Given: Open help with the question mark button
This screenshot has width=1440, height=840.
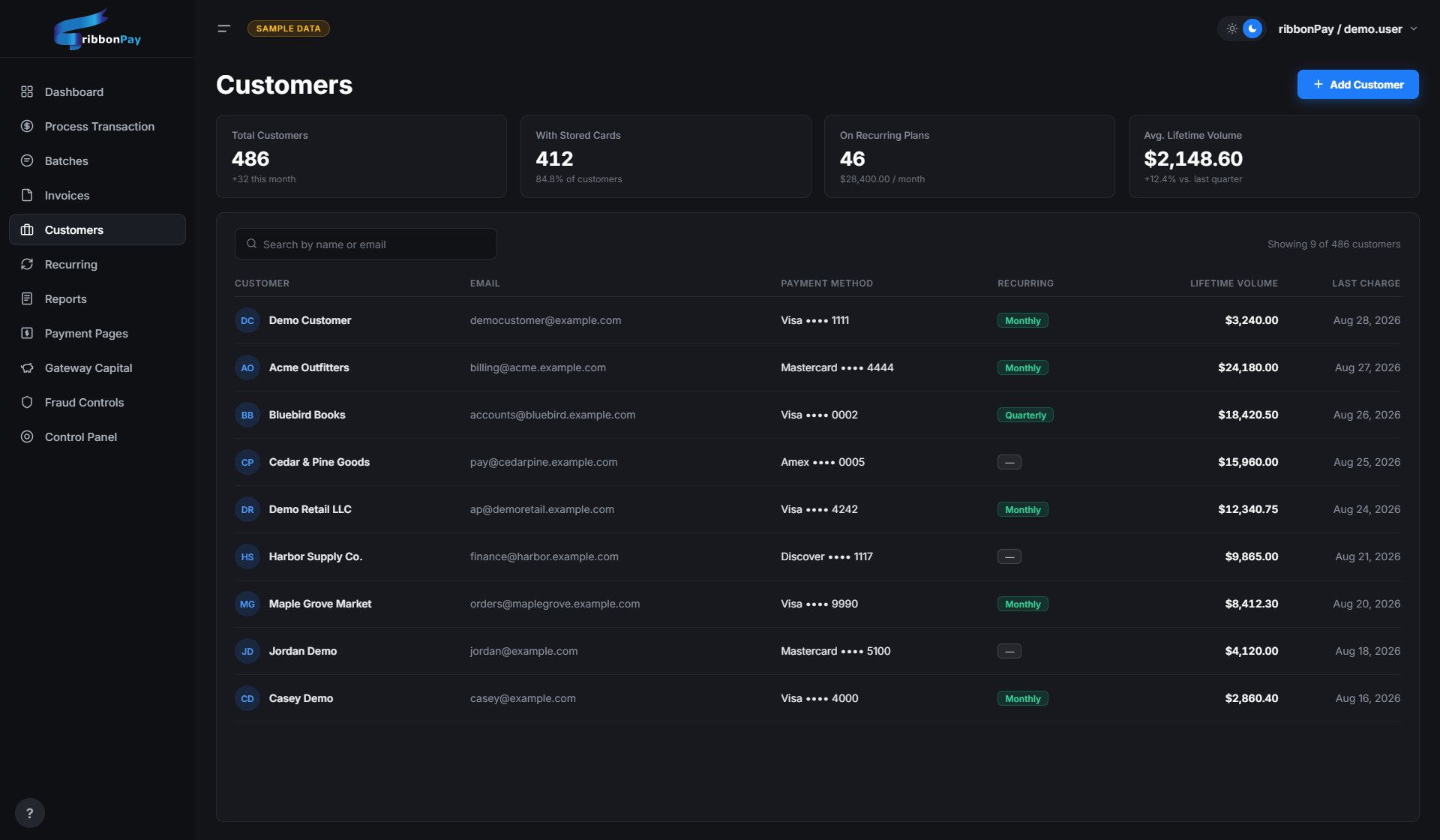Looking at the screenshot, I should 30,813.
